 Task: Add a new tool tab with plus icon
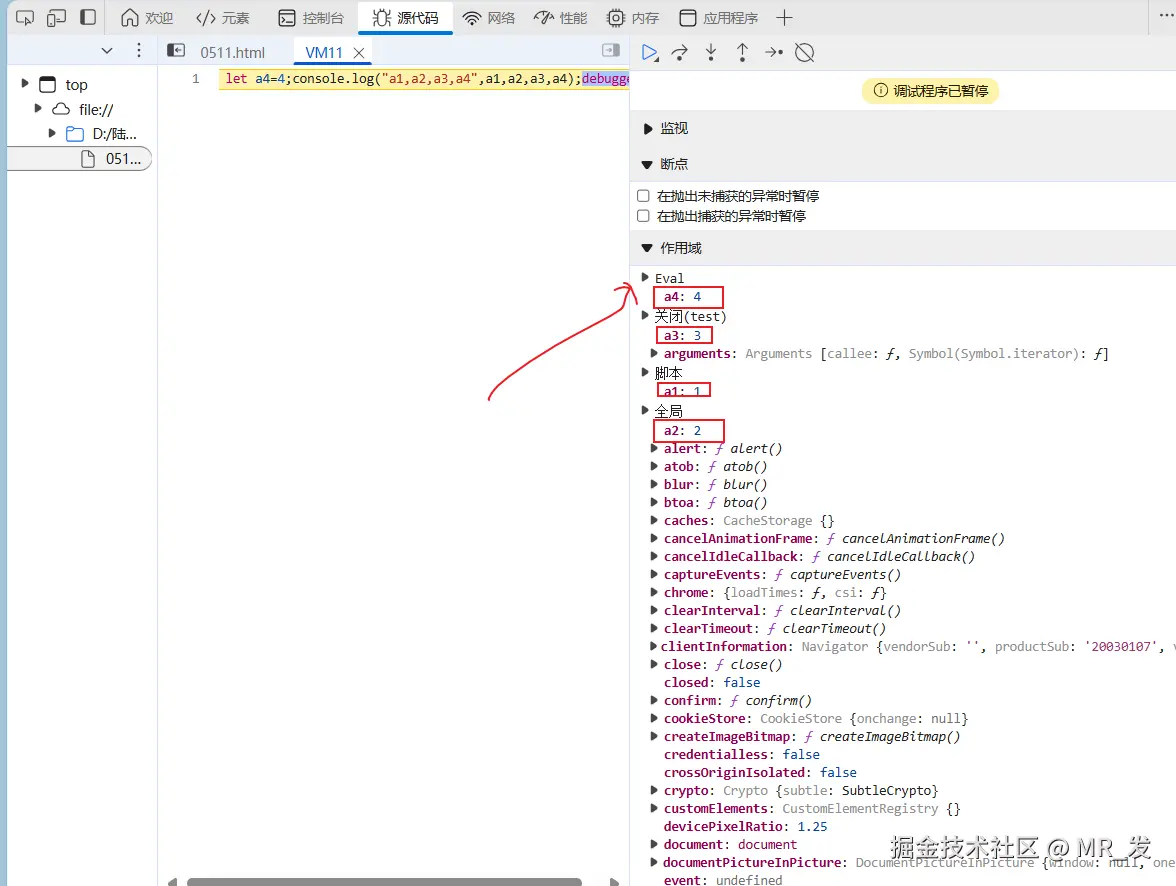[x=784, y=18]
